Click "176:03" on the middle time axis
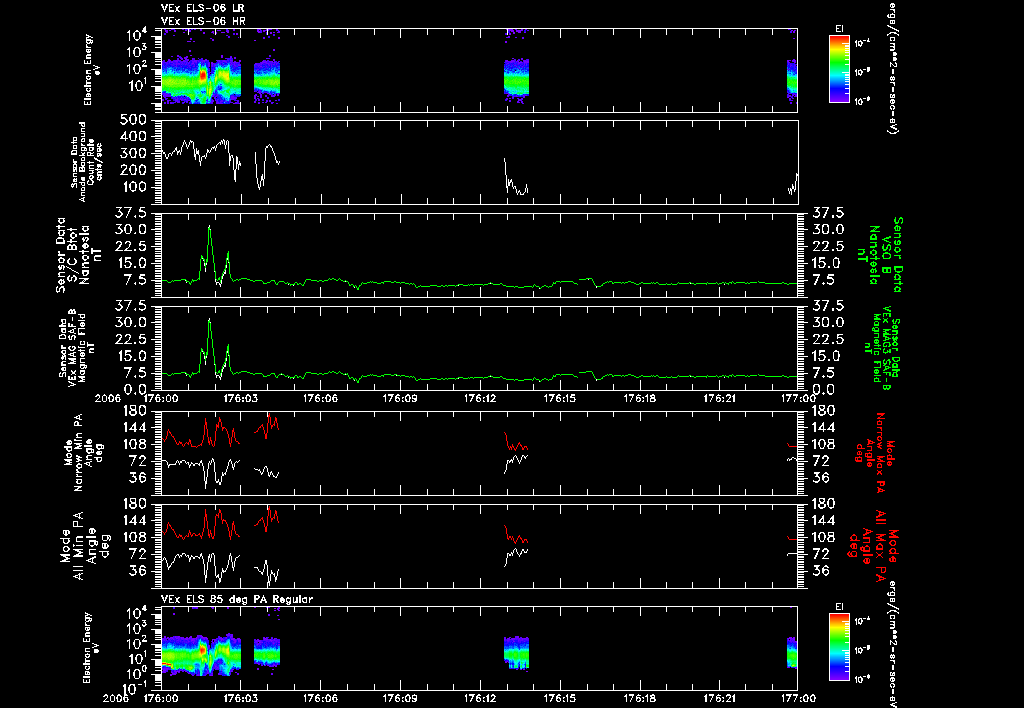Image resolution: width=1024 pixels, height=708 pixels. tap(240, 398)
